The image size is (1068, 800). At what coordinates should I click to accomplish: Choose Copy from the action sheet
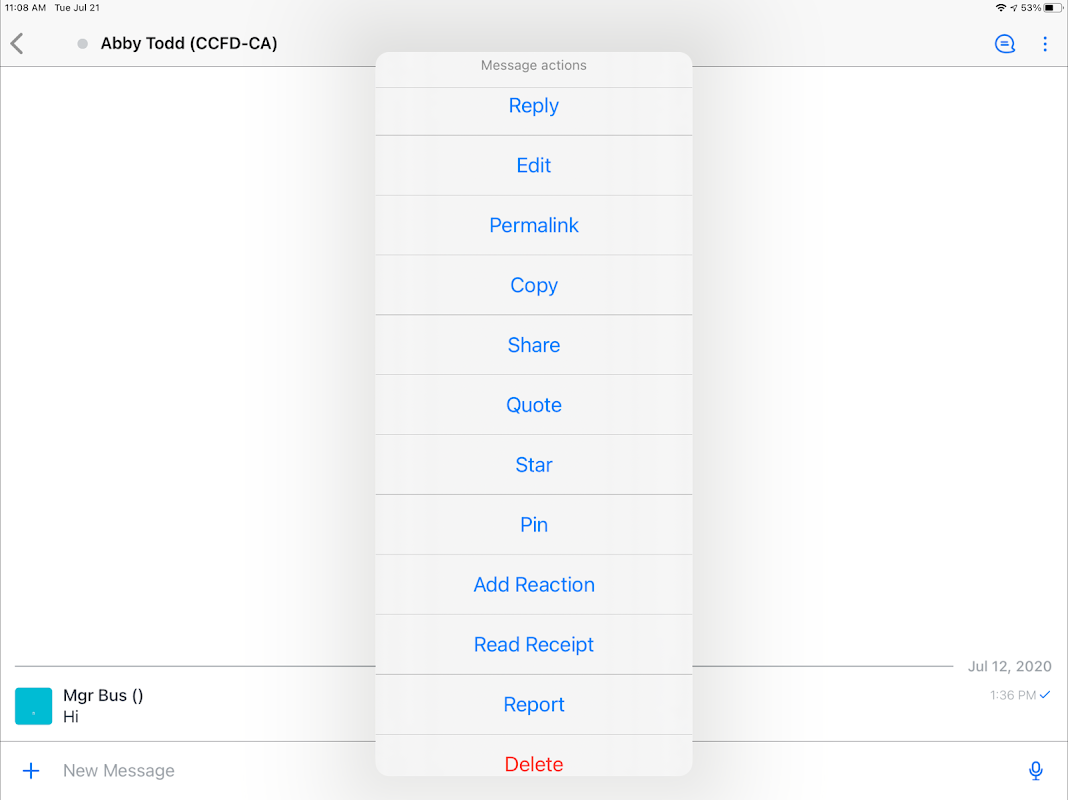tap(534, 286)
